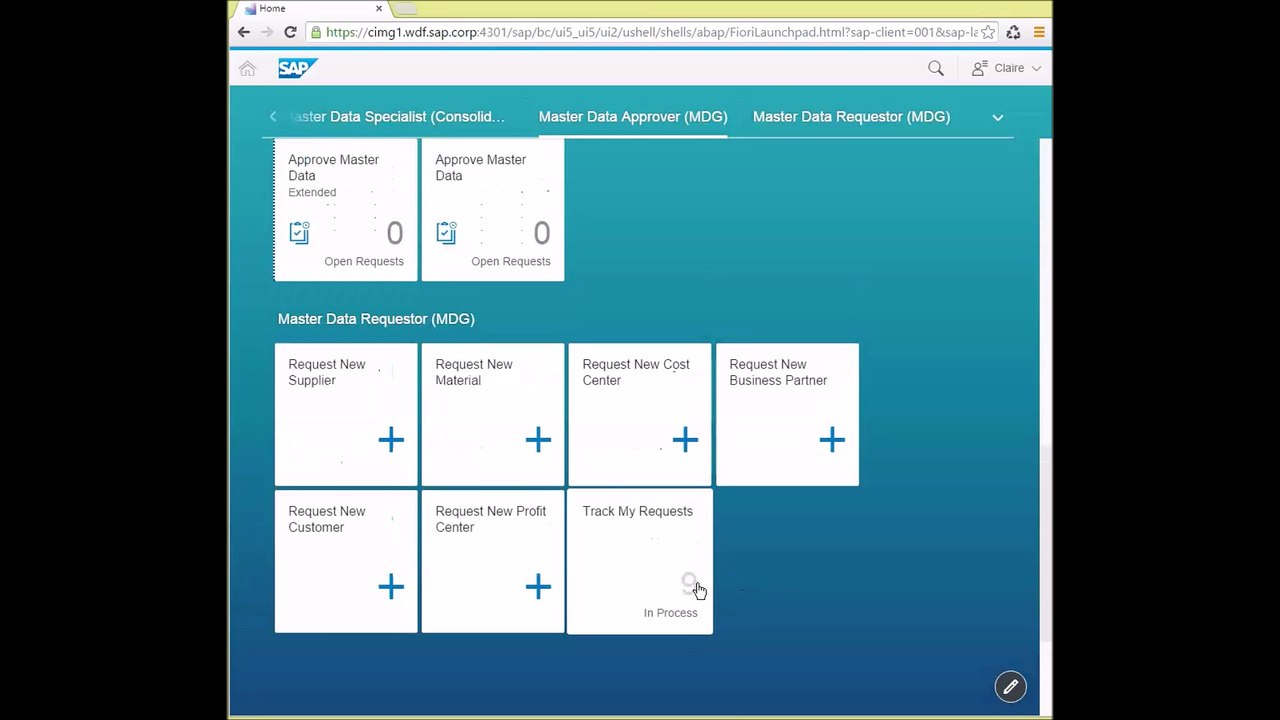Open Request New Cost Center tile
The image size is (1280, 720).
[x=640, y=415]
